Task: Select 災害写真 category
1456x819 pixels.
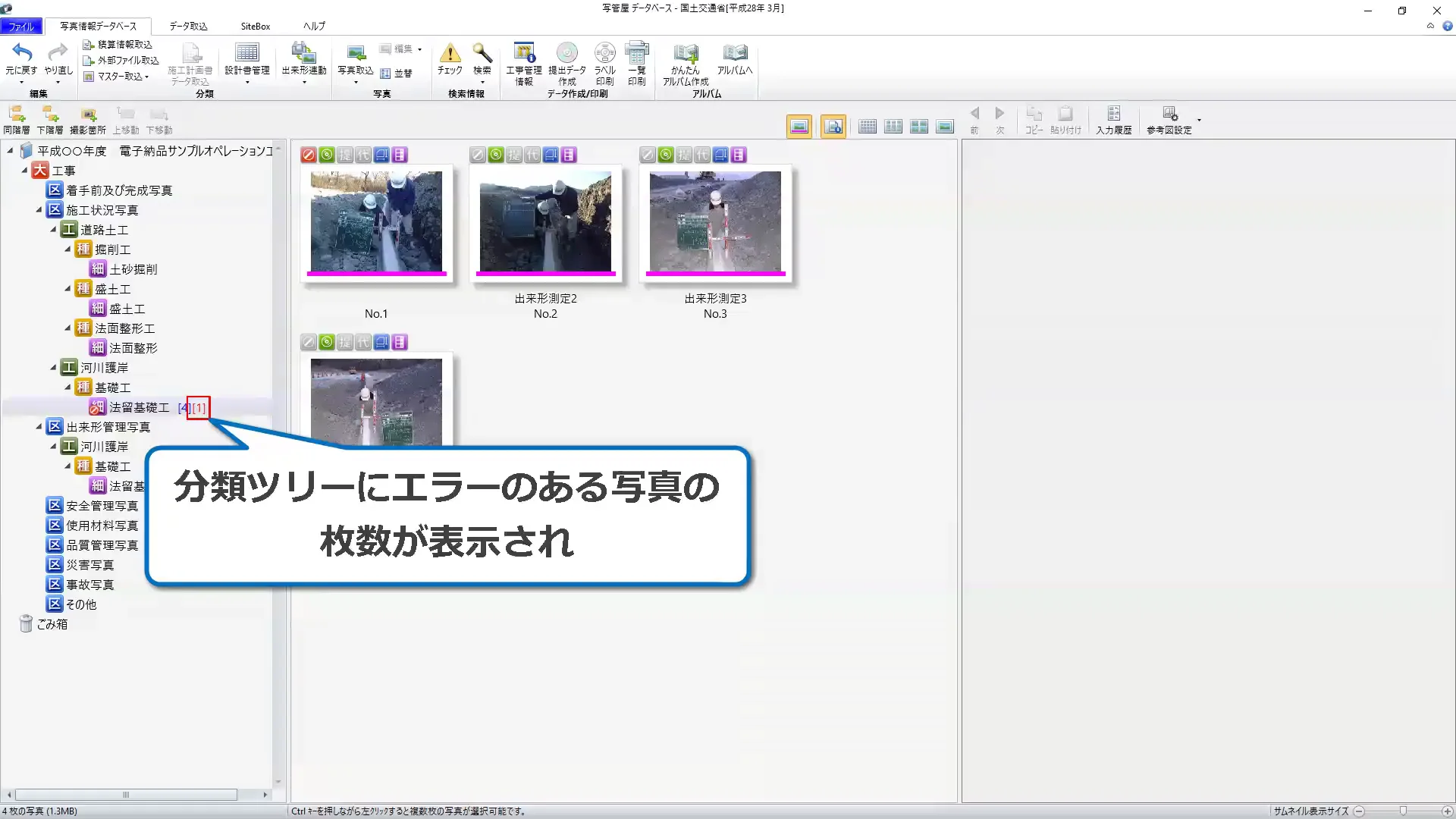Action: point(80,565)
